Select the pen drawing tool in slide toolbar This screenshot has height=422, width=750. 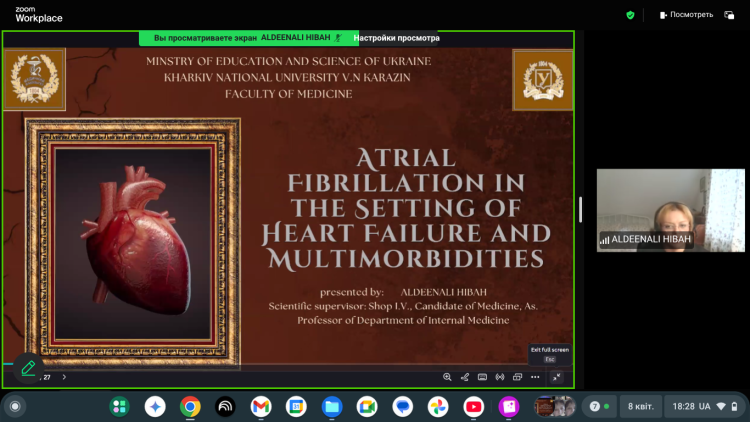point(464,377)
